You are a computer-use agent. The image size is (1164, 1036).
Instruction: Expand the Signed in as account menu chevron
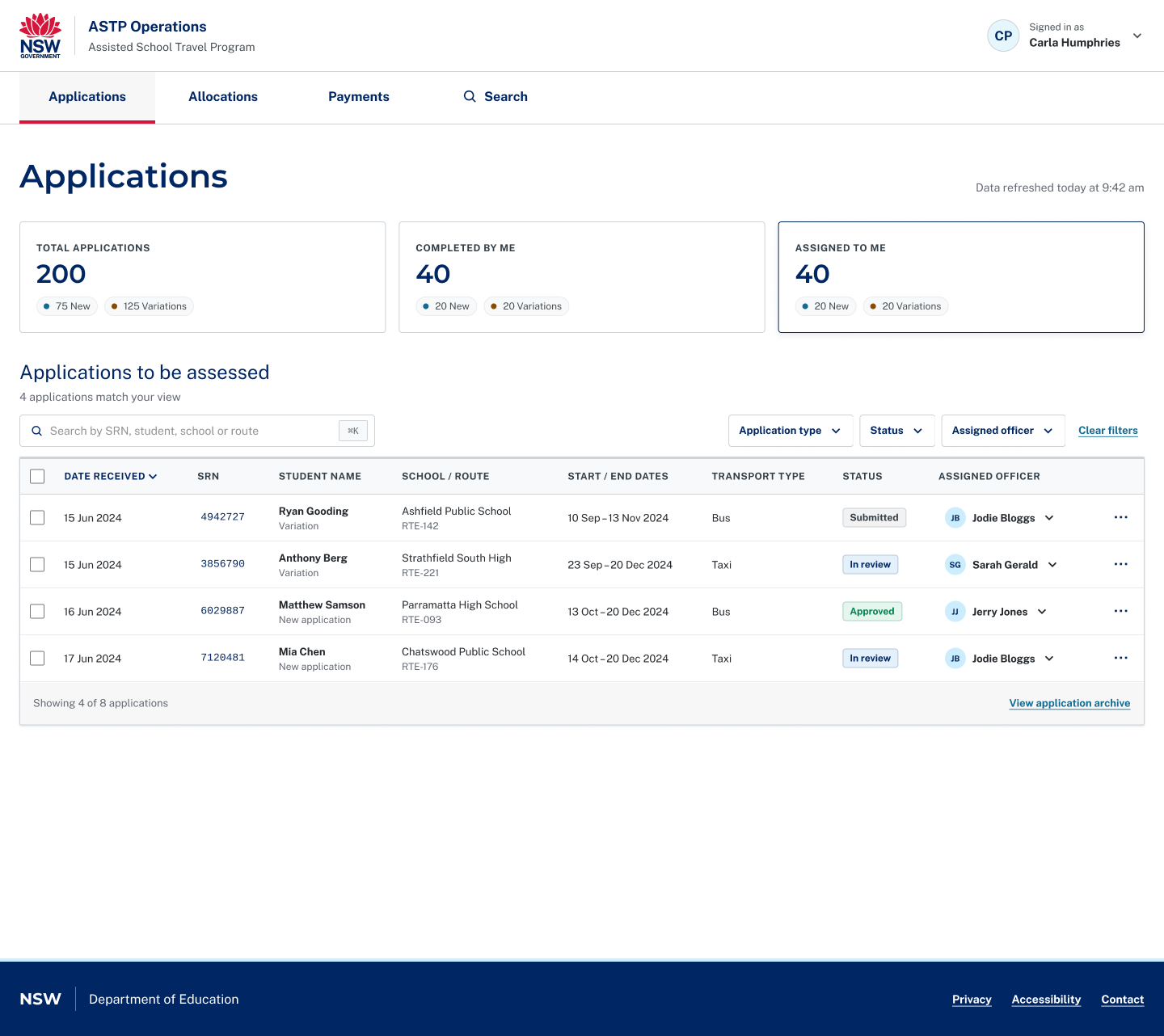[x=1137, y=36]
